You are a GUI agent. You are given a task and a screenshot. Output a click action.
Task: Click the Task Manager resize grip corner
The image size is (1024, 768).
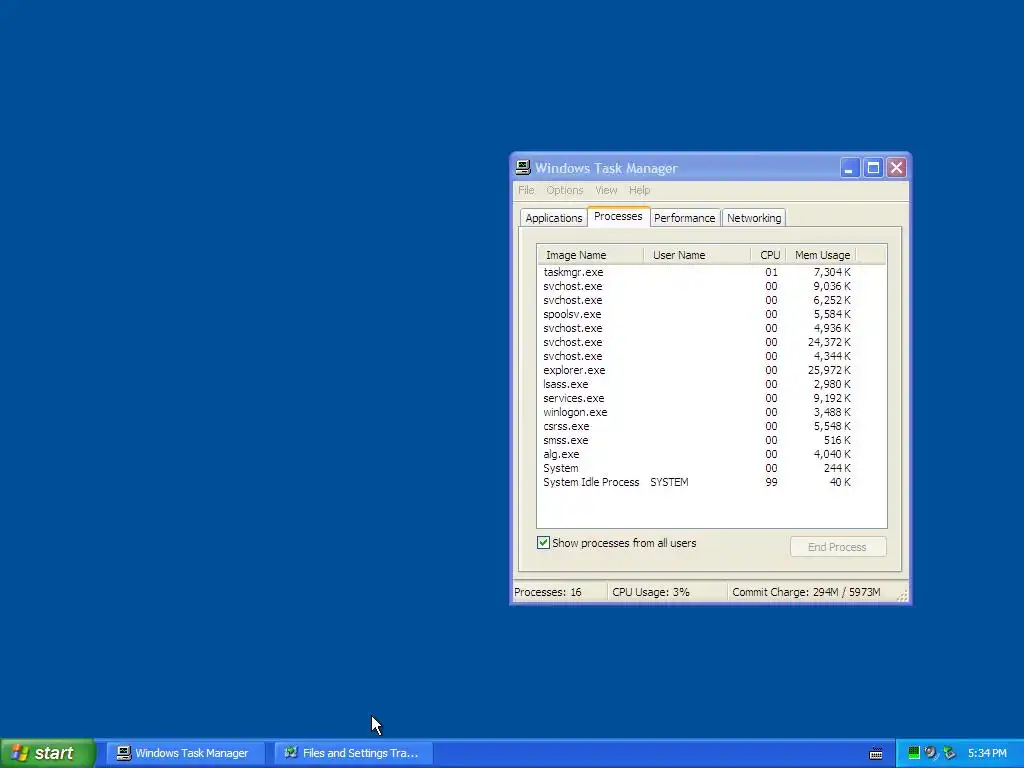coord(903,595)
